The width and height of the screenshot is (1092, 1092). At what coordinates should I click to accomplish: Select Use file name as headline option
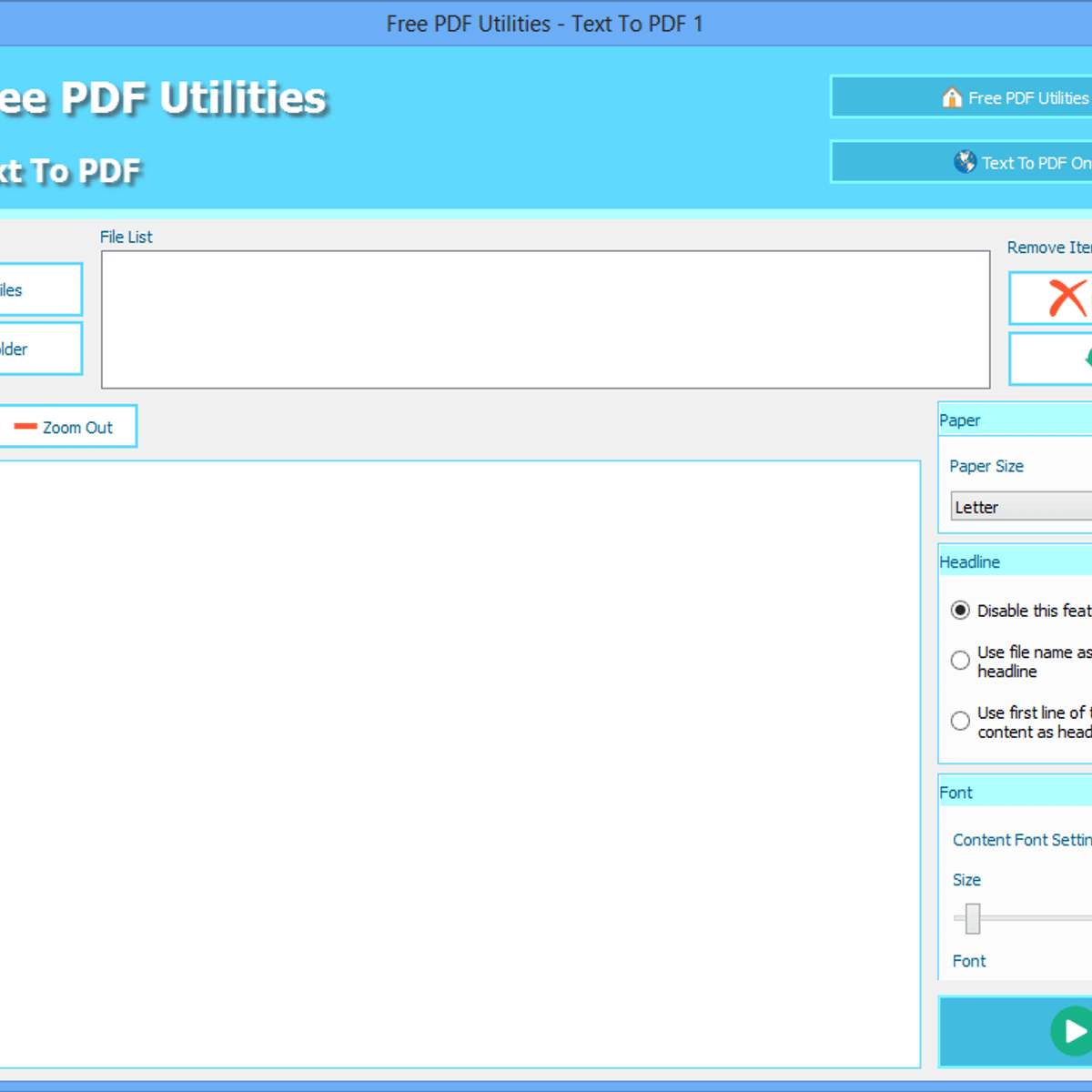pyautogui.click(x=960, y=661)
